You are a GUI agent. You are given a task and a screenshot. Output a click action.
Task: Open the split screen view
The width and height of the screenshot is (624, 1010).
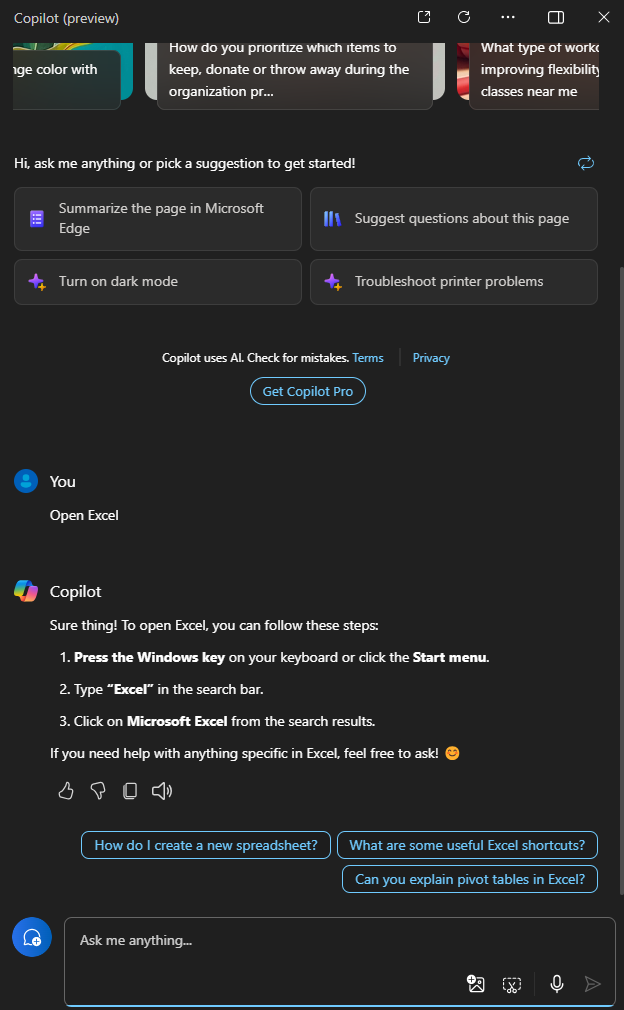click(556, 17)
